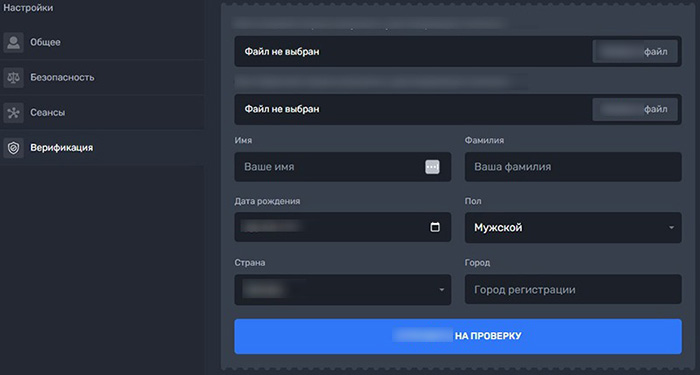Open the Безопасность settings section

point(102,78)
